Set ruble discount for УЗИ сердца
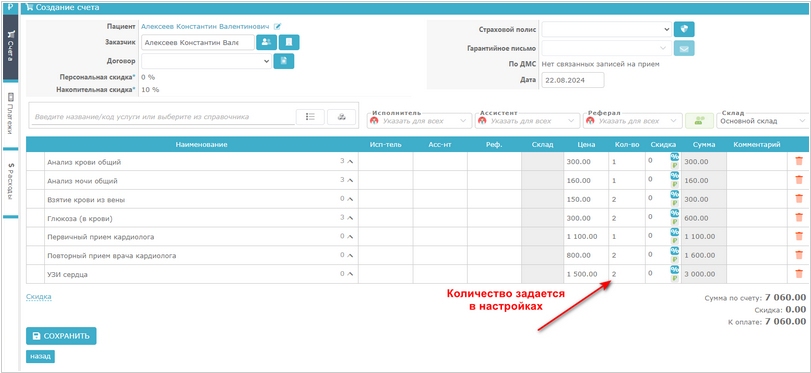Viewport: 811px width, 373px height. (x=674, y=278)
